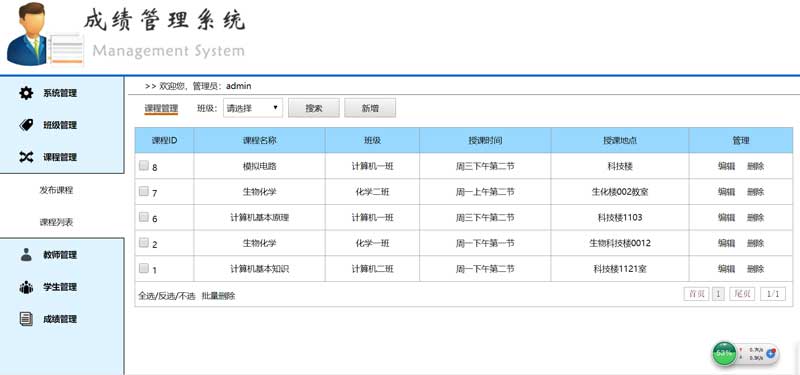
Task: Click the document icon beside 成绩管理
Action: click(26, 319)
